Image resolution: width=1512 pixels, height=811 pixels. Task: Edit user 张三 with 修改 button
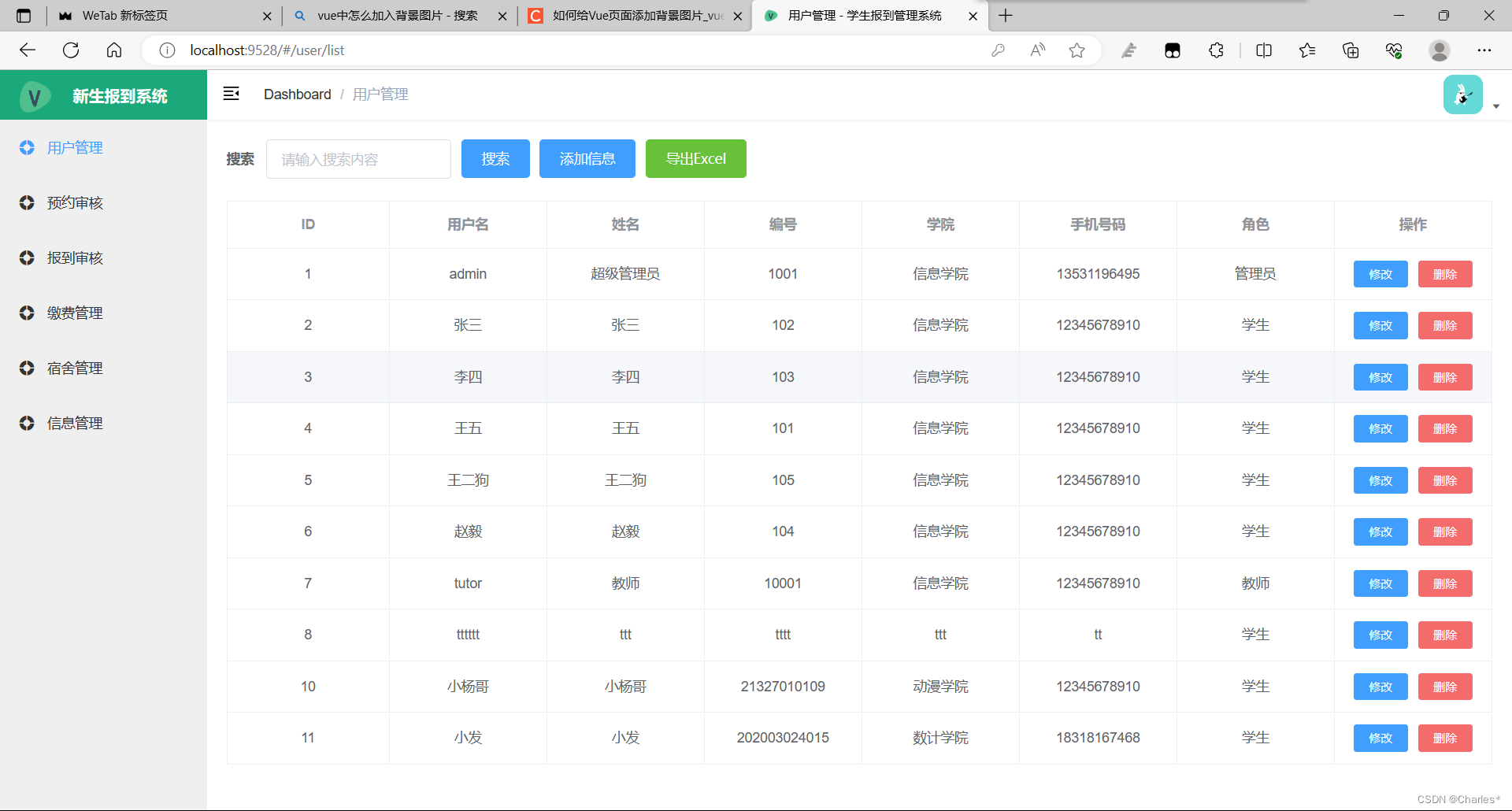pyautogui.click(x=1380, y=325)
